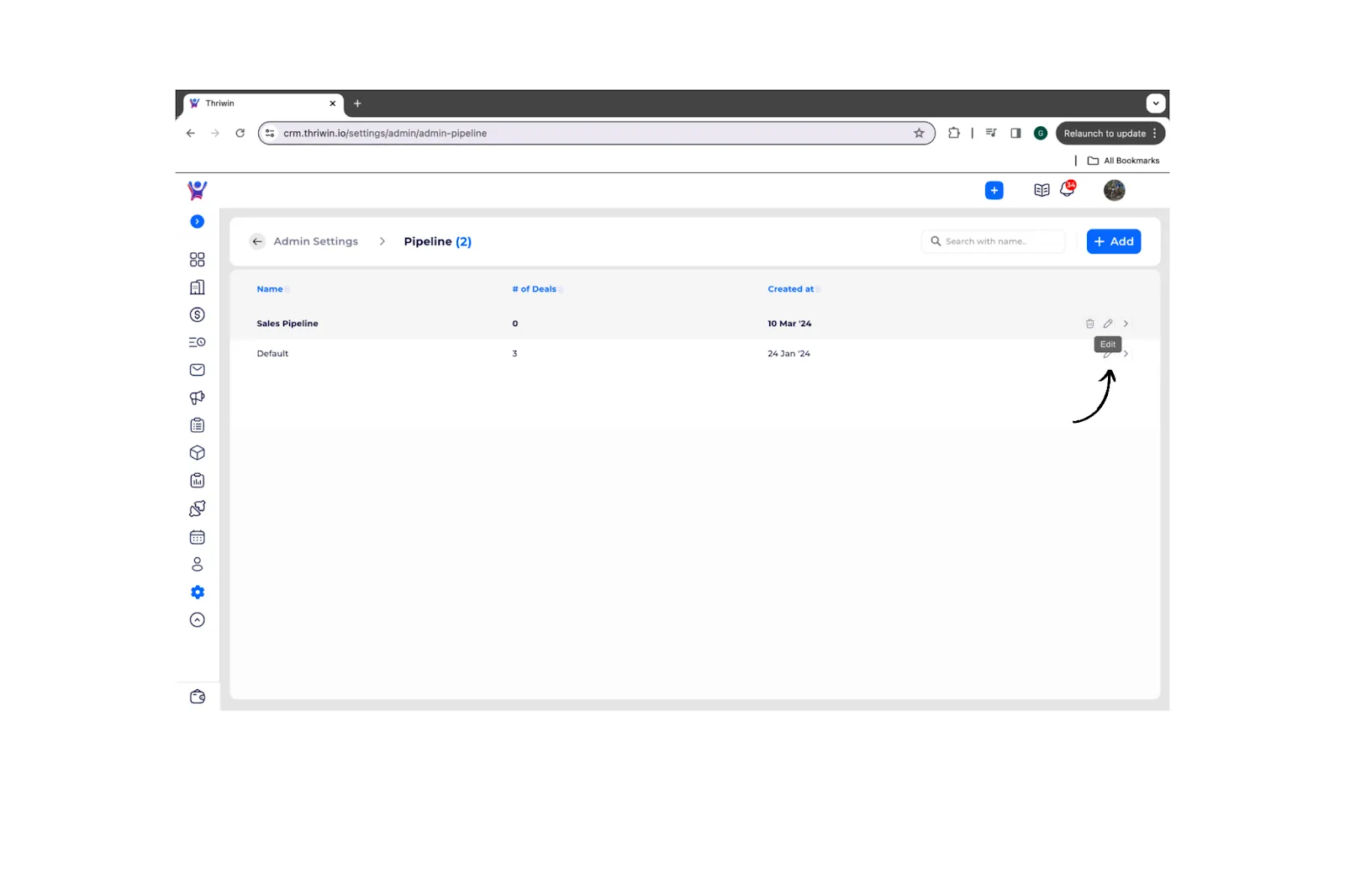The width and height of the screenshot is (1345, 896).
Task: Open the browser extensions puzzle icon
Action: coord(953,133)
